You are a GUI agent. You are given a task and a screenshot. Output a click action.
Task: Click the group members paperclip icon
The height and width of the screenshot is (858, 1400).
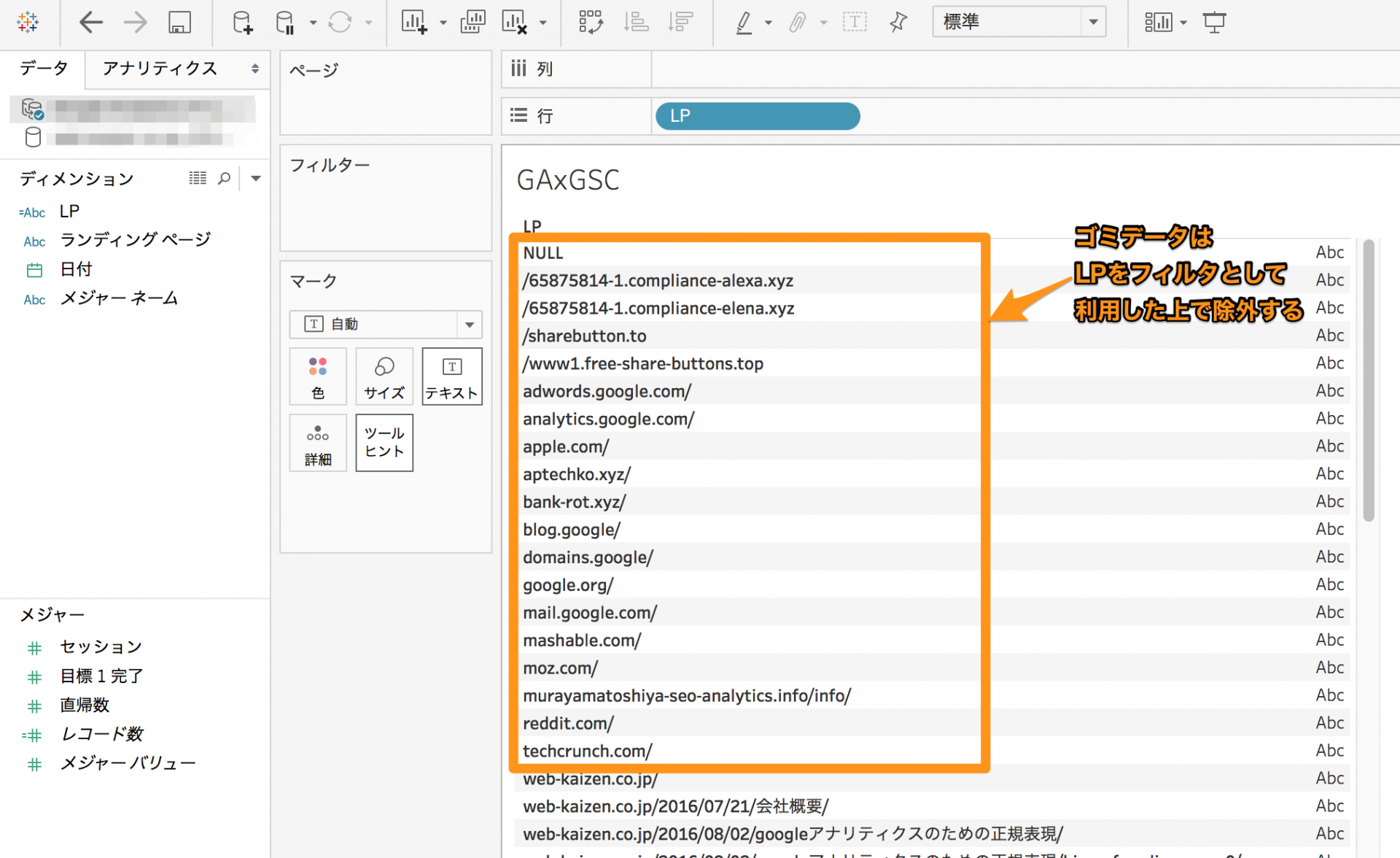click(797, 23)
